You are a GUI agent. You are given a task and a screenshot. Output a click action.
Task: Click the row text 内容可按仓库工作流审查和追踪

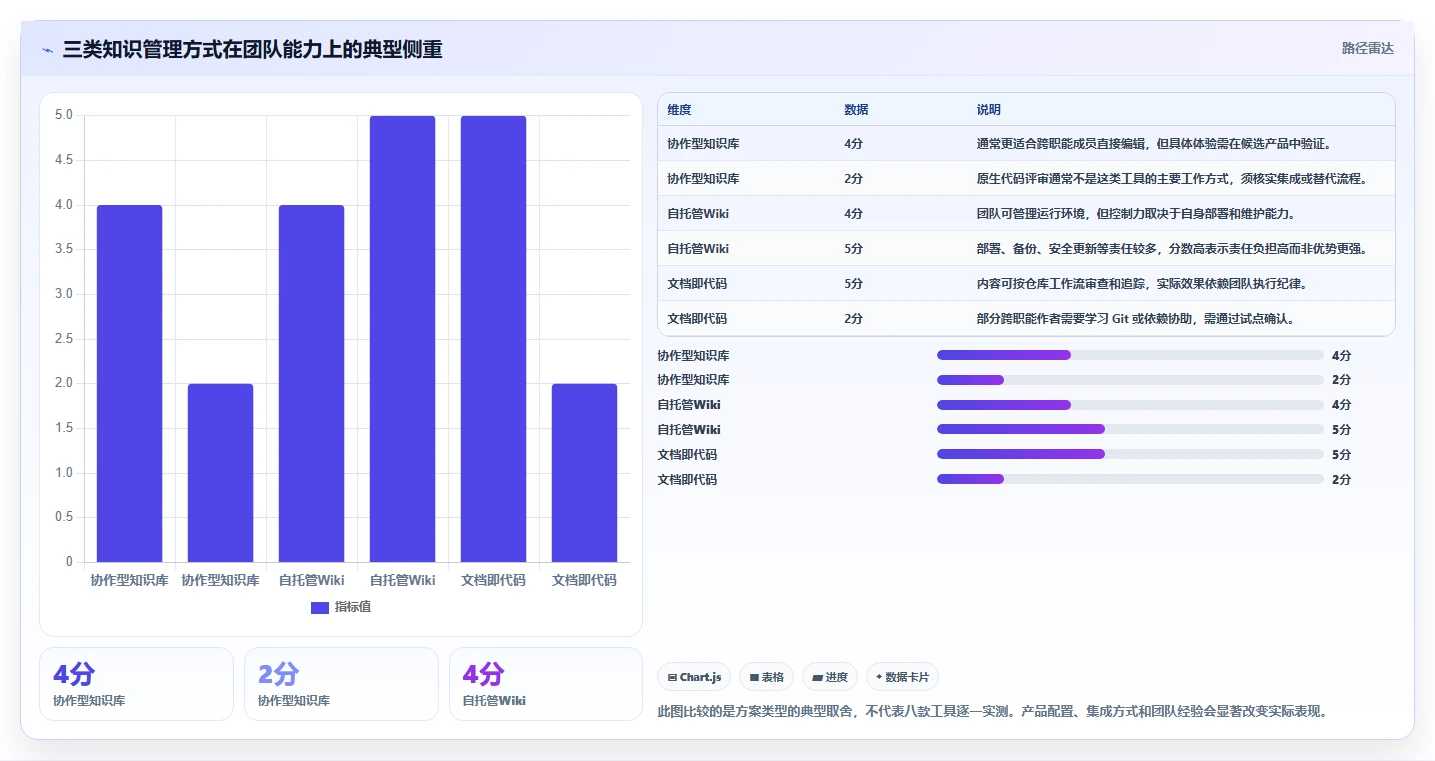(x=1061, y=284)
